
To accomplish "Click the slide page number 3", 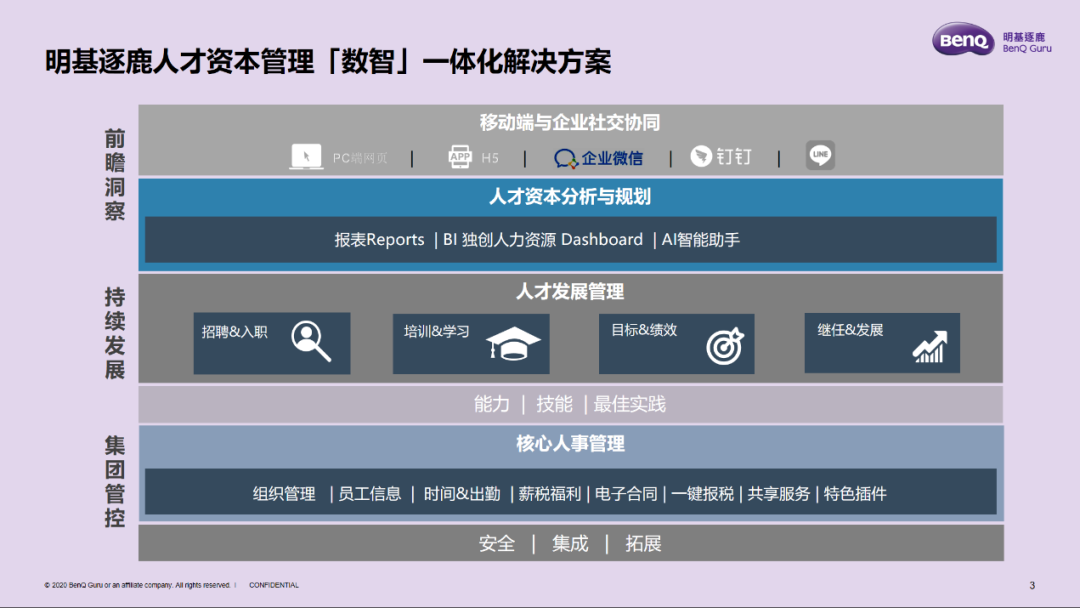I will (1032, 585).
